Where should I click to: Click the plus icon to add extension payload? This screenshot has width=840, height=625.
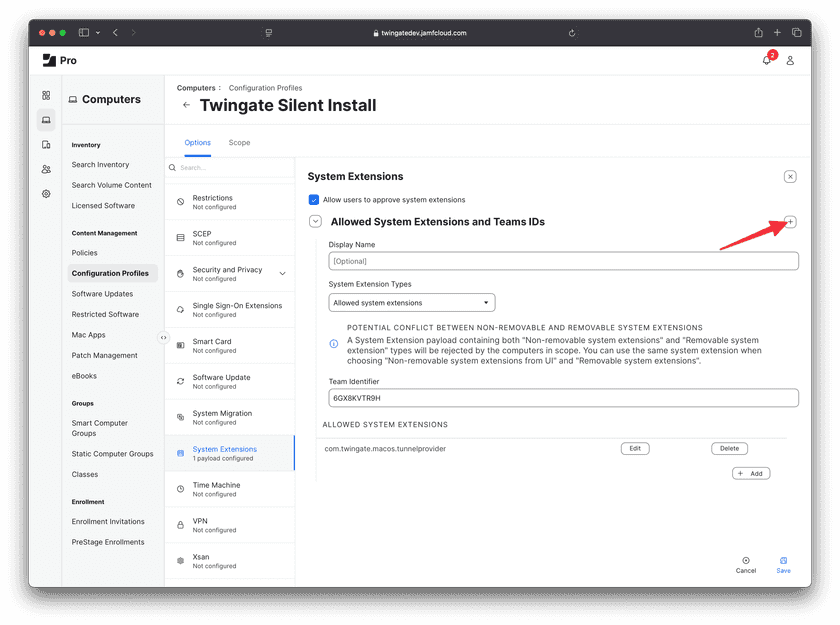(790, 222)
